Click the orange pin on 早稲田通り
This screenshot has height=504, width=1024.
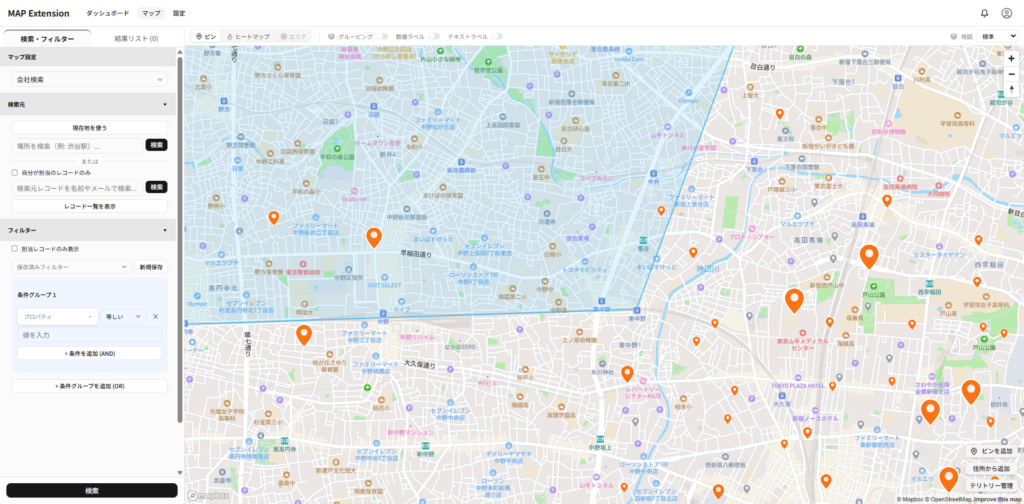coord(374,237)
